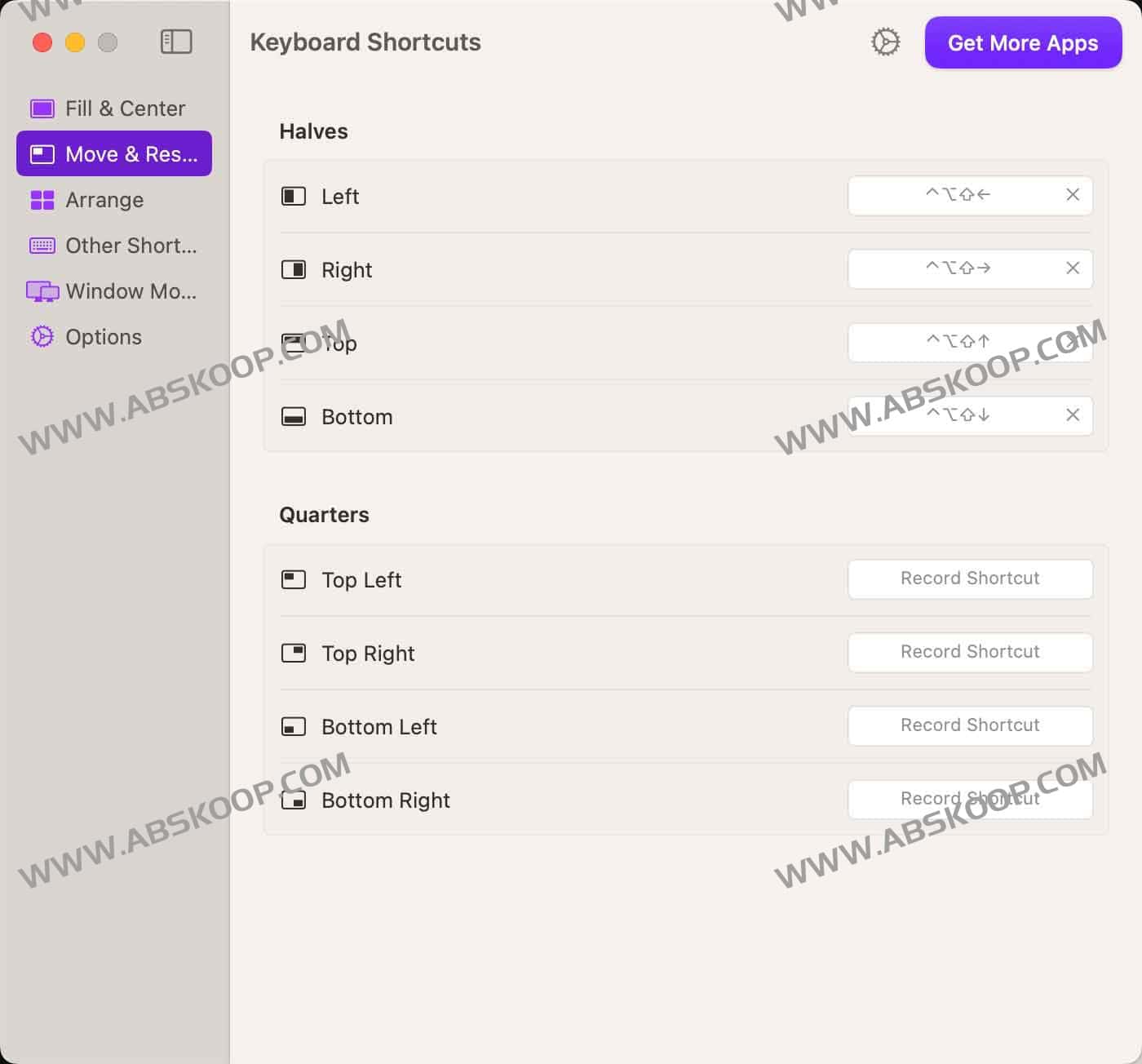Select the Top Right quarter icon
The image size is (1142, 1064).
(294, 653)
